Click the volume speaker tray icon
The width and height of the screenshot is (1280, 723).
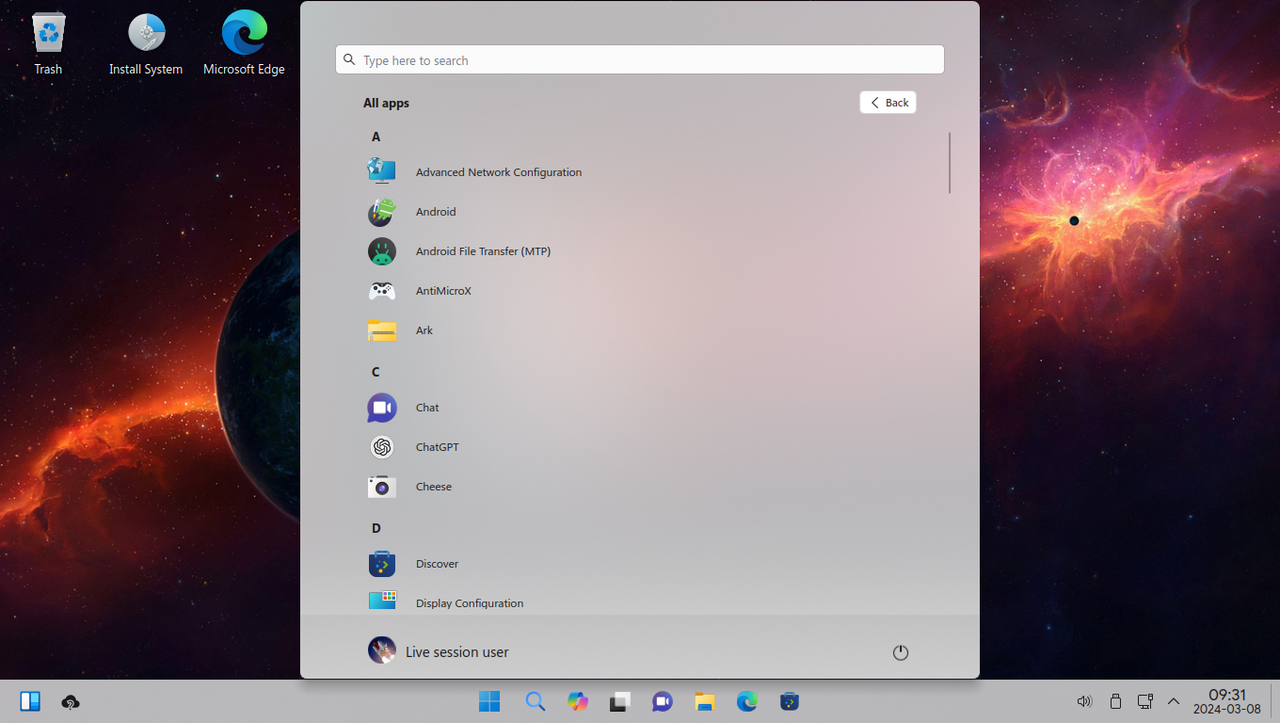(x=1084, y=702)
